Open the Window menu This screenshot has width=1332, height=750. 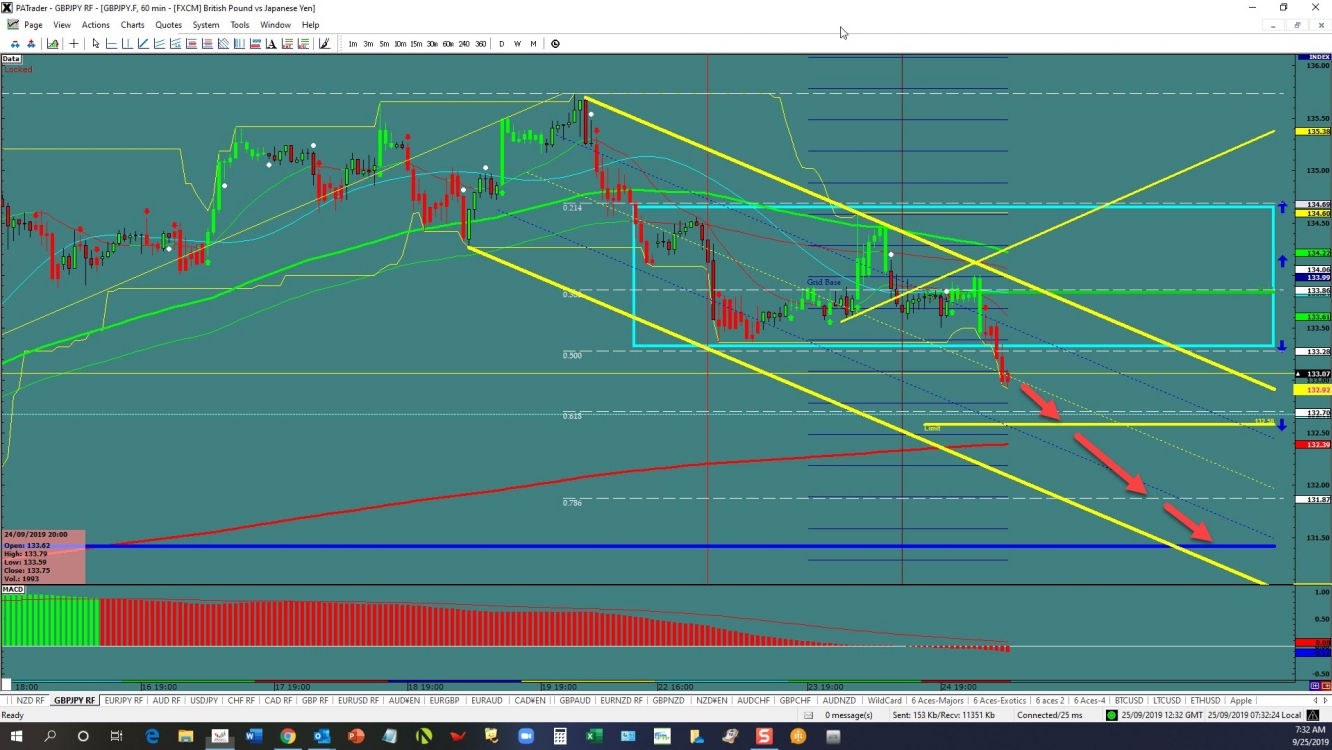tap(275, 25)
